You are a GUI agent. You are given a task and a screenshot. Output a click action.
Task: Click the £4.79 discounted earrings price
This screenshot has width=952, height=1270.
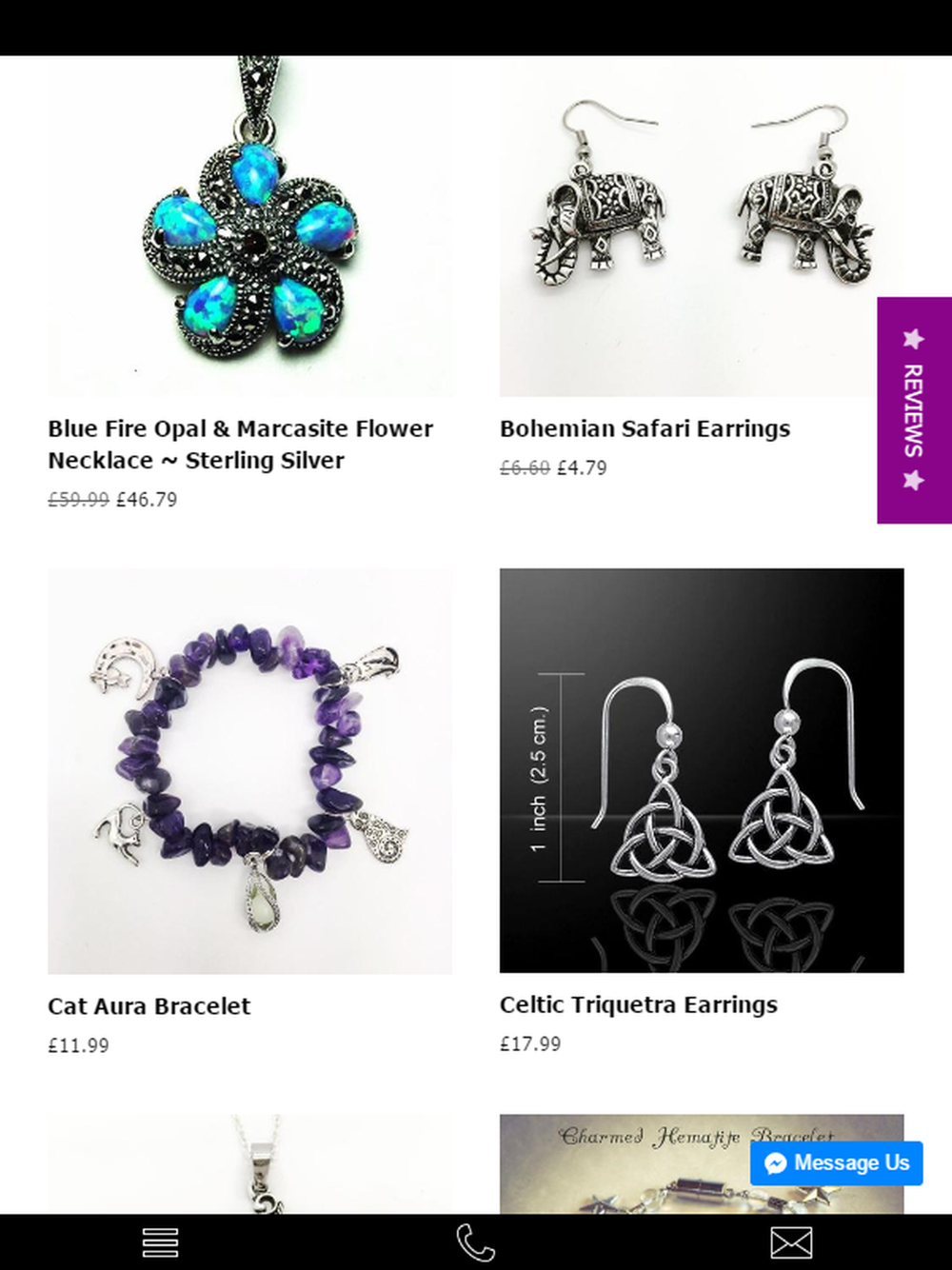(582, 468)
